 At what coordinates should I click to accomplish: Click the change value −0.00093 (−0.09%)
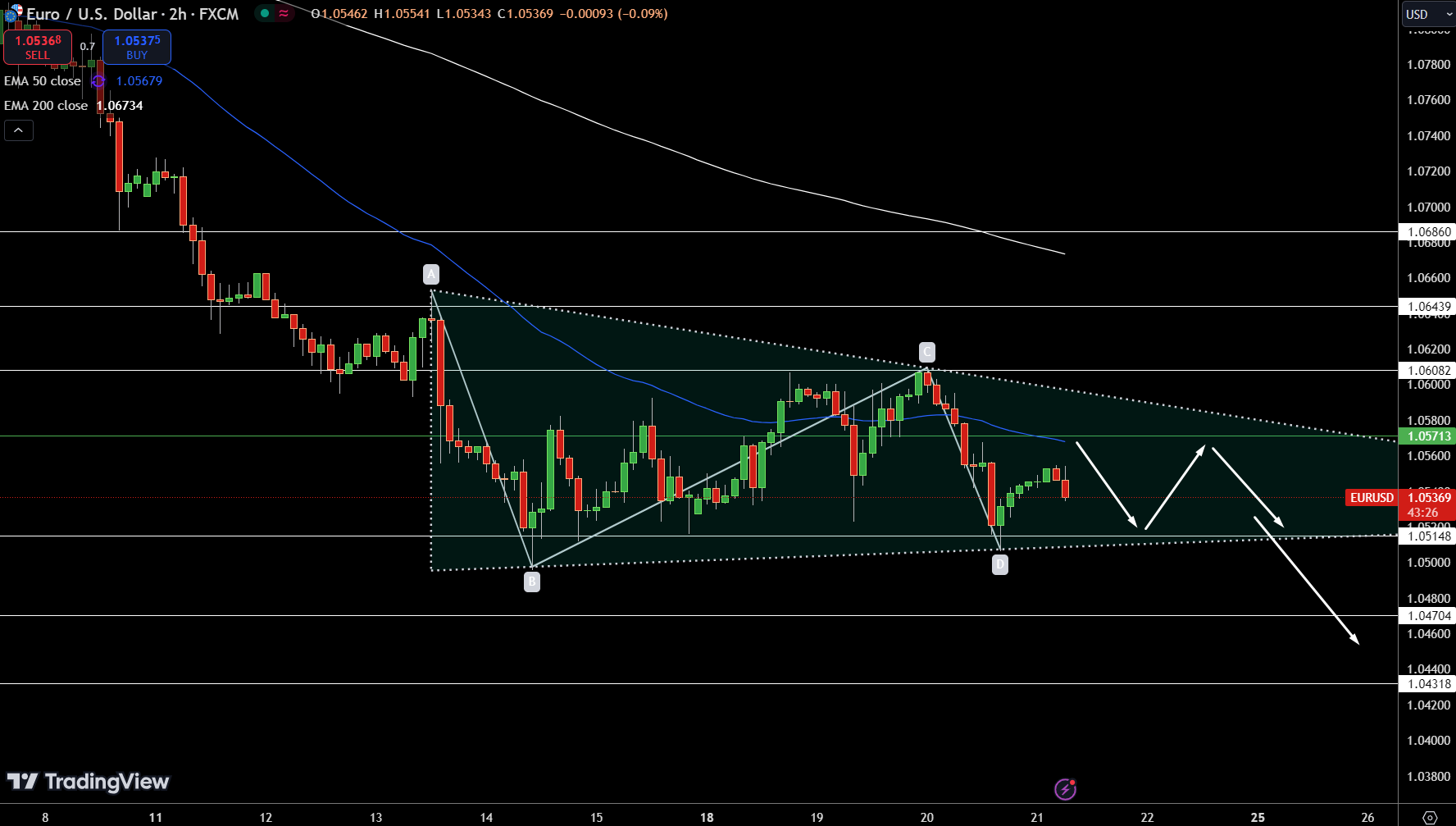pos(614,14)
